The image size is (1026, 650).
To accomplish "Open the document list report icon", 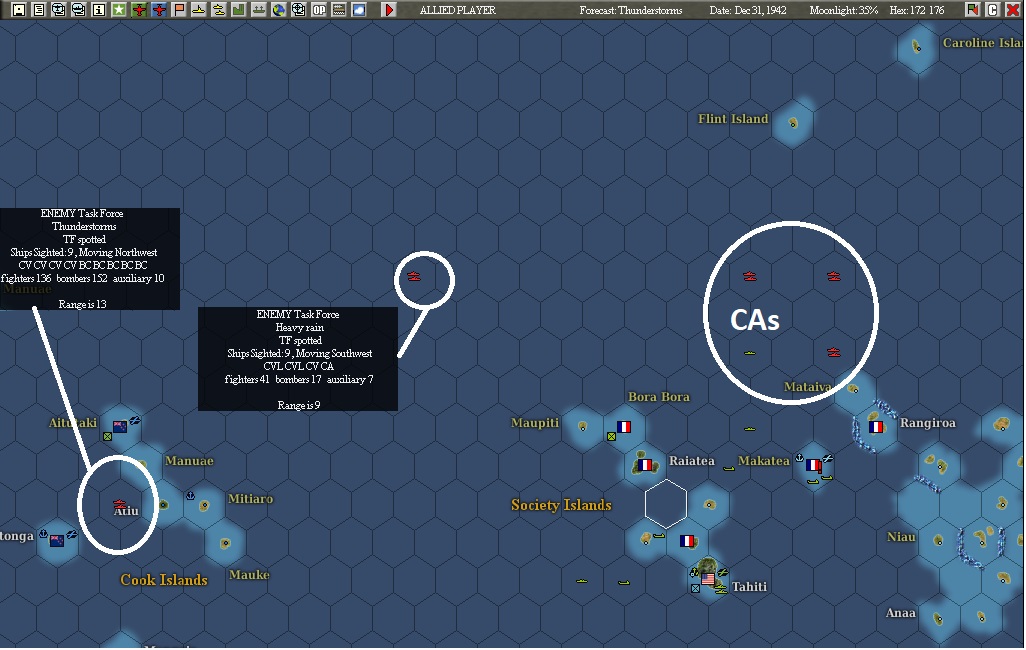I will point(39,10).
